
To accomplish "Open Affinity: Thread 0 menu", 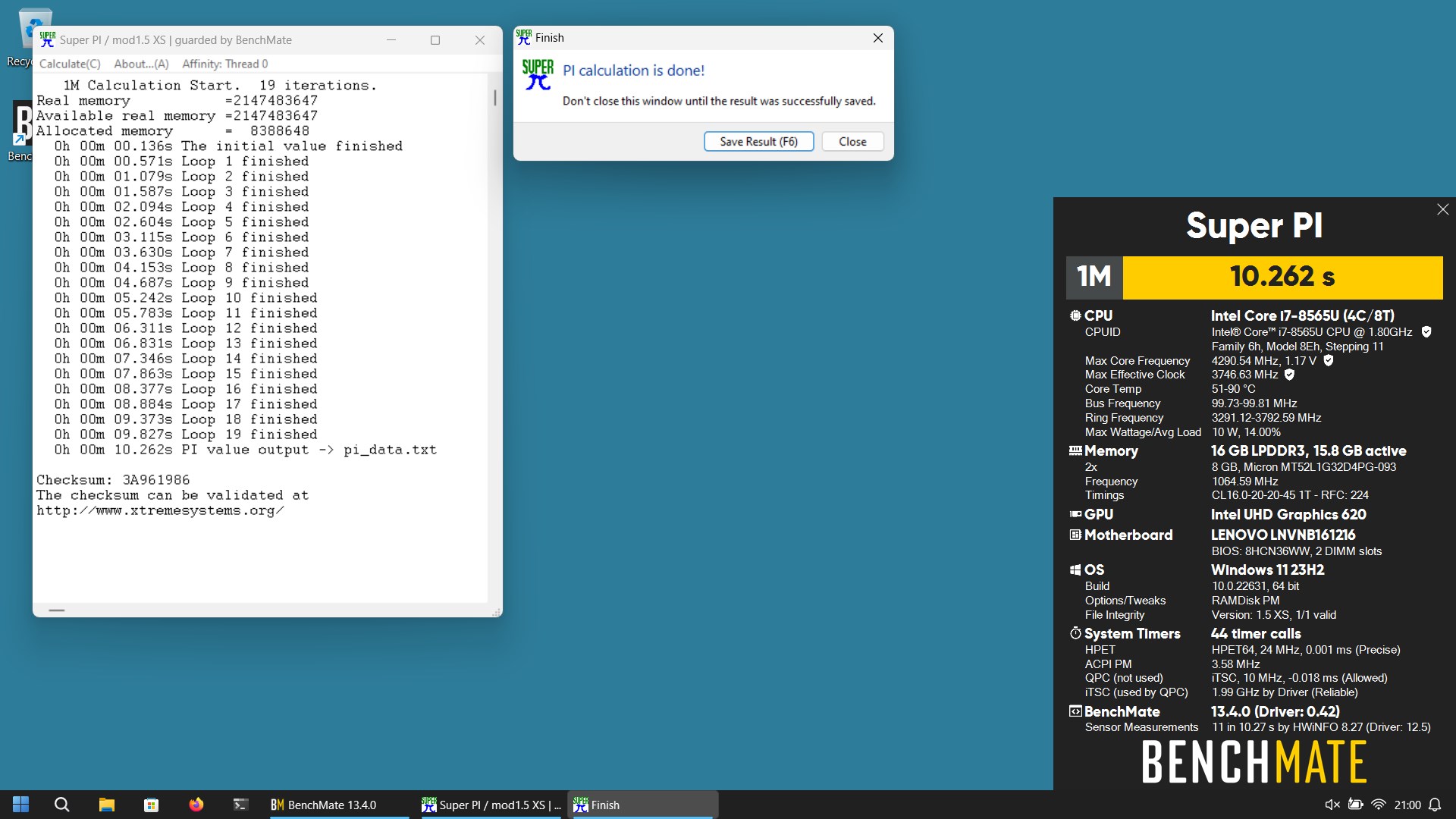I will (x=224, y=64).
